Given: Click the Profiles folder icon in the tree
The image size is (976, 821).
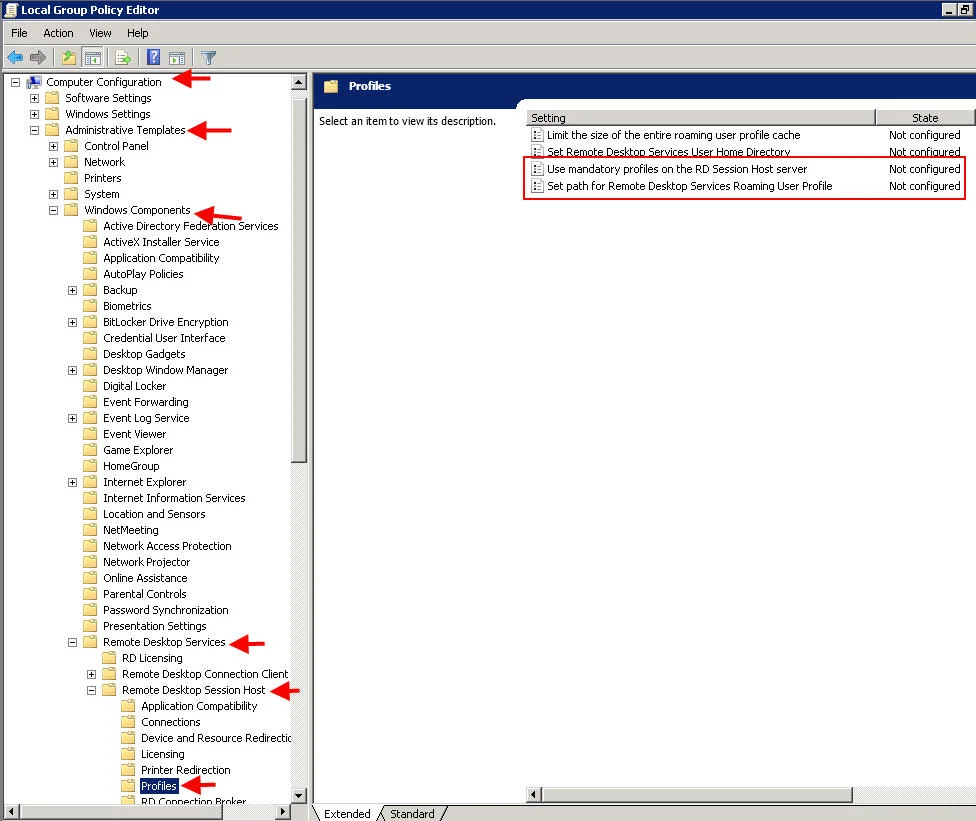Looking at the screenshot, I should [128, 786].
